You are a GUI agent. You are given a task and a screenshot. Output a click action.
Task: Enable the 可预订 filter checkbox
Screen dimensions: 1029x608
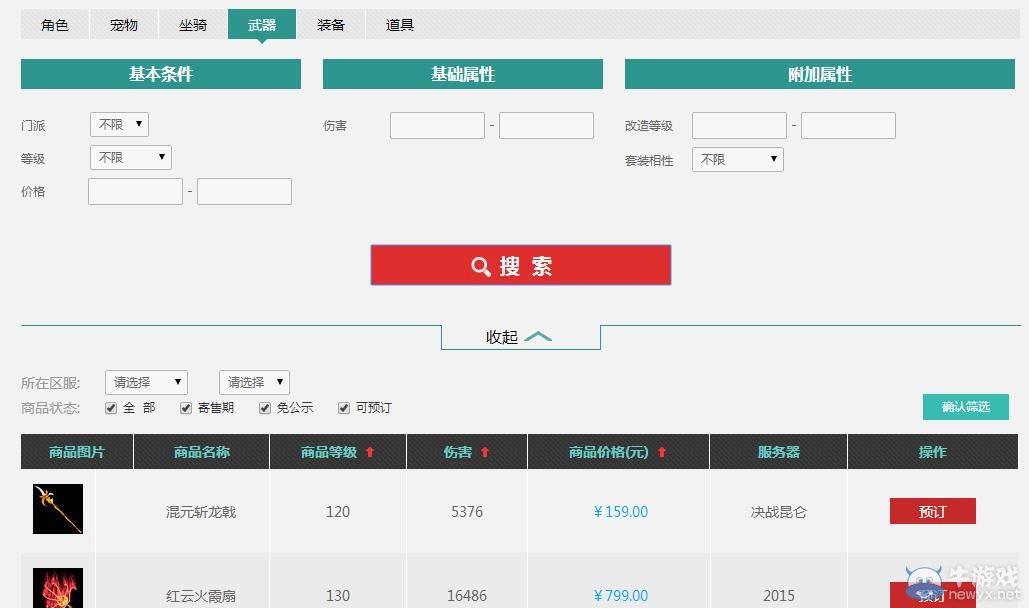344,408
